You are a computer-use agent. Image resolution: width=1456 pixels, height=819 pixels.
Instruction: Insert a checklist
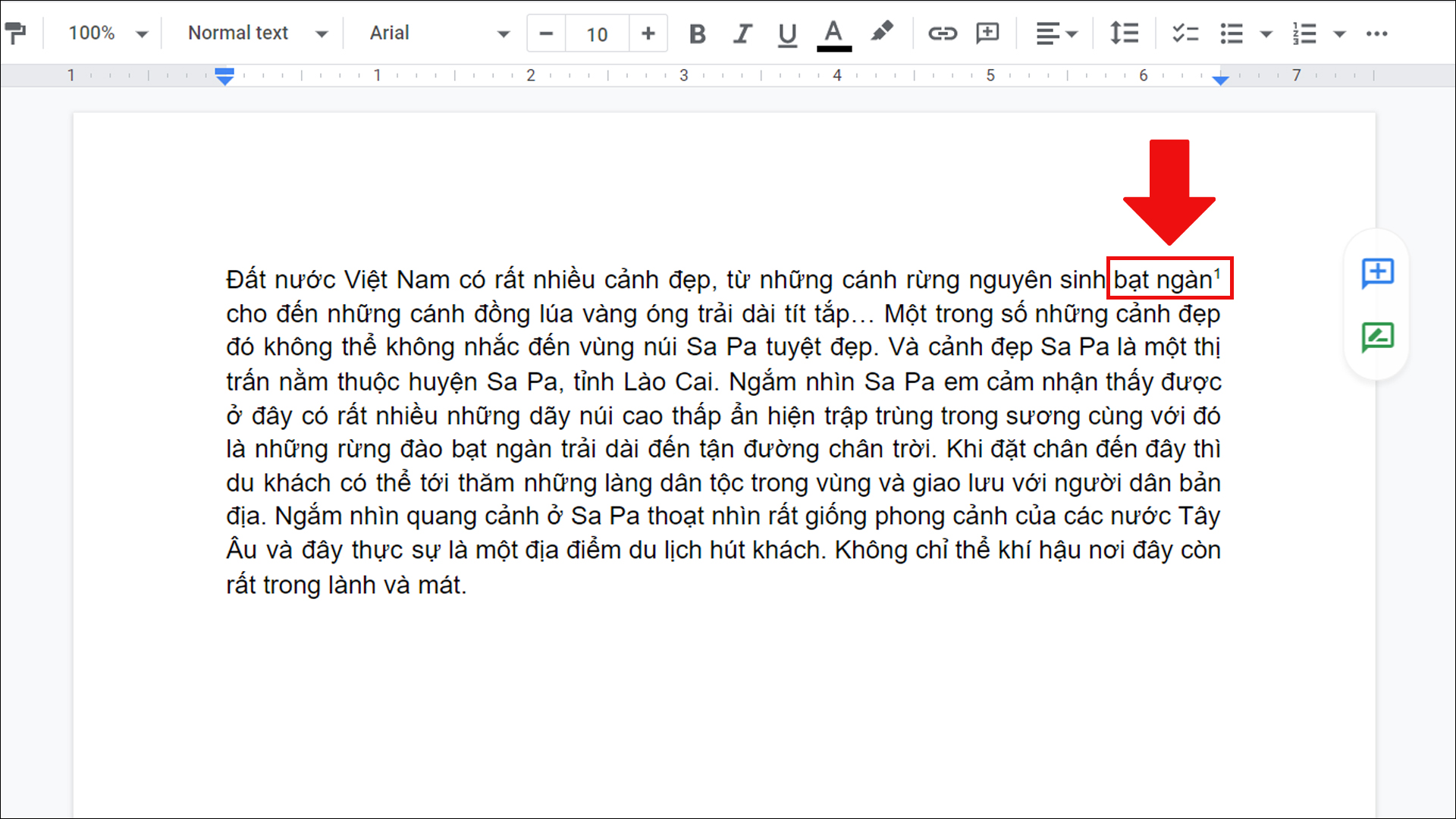coord(1185,33)
